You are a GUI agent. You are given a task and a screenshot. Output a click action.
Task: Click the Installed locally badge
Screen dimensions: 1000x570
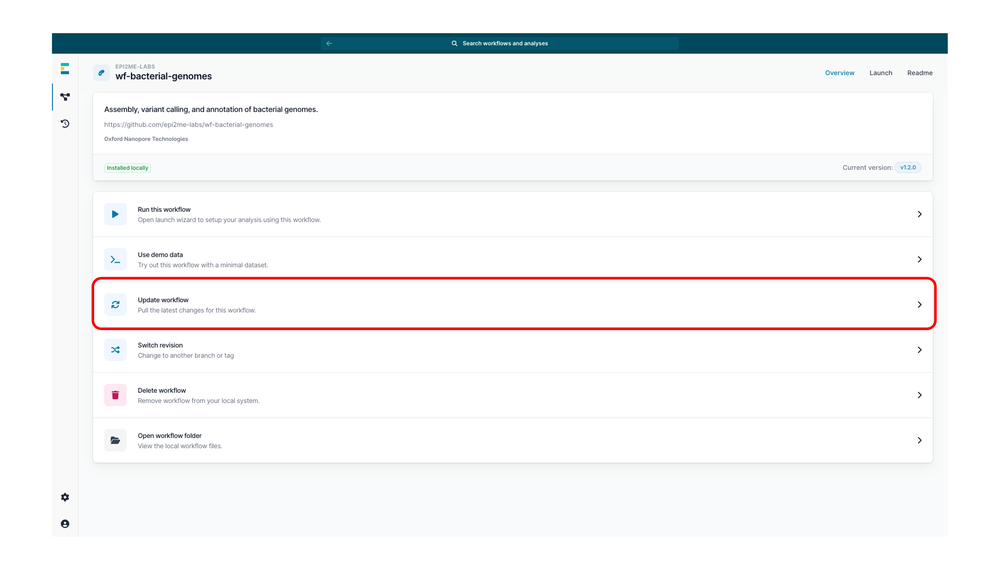(x=128, y=168)
